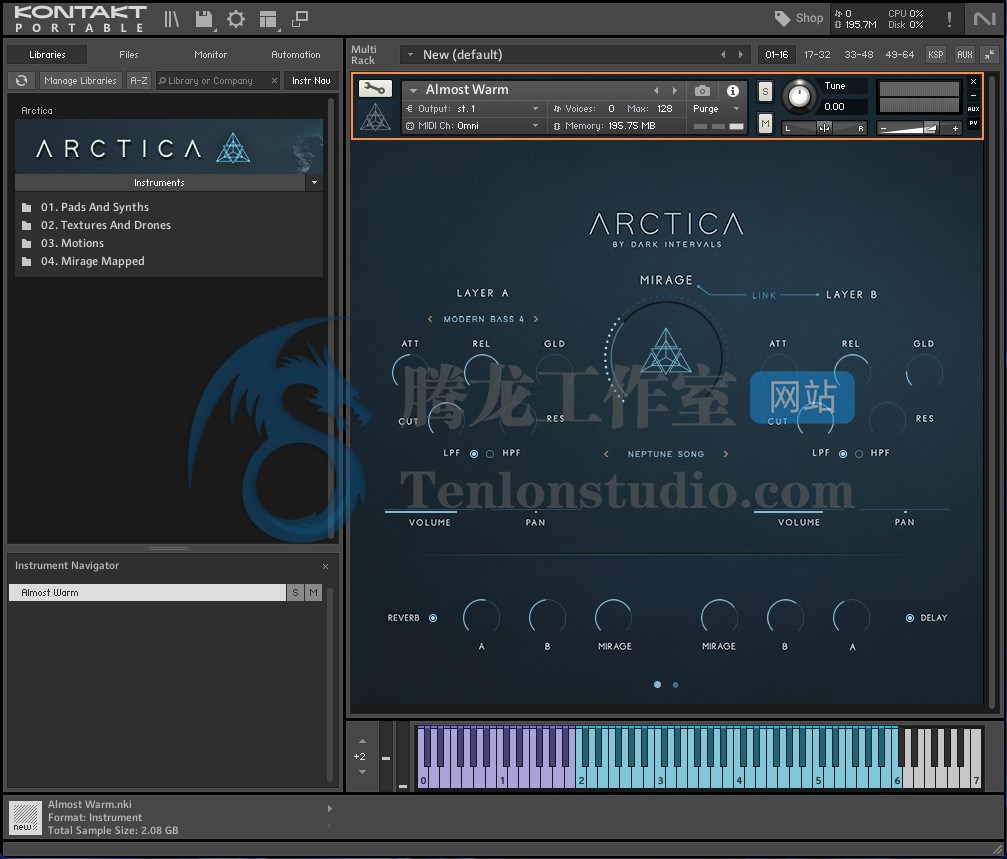Click the save floppy disk icon
Screen dimensions: 1007x859
tap(204, 19)
